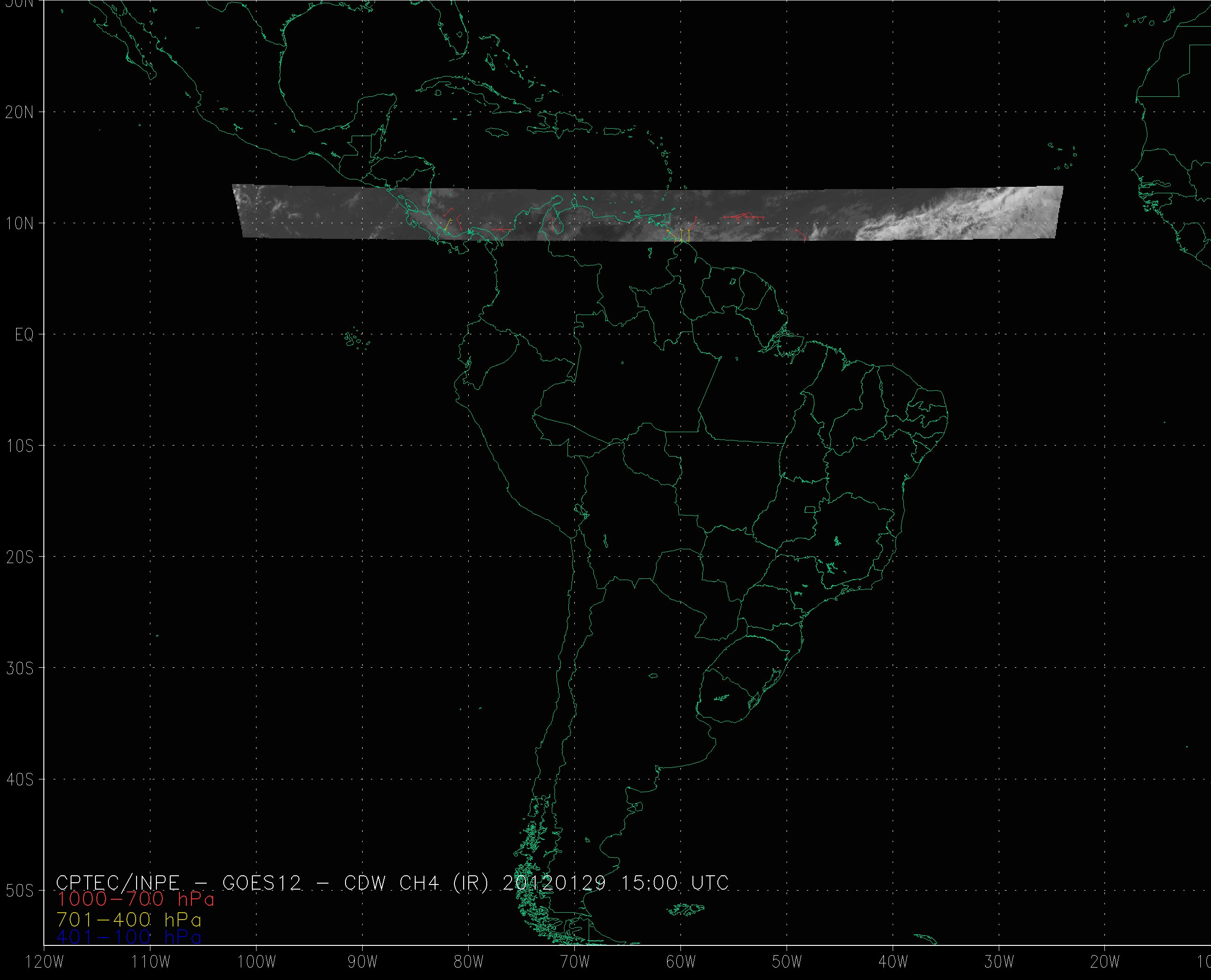The height and width of the screenshot is (980, 1211).
Task: Click the 10S latitude axis label
Action: click(x=20, y=446)
